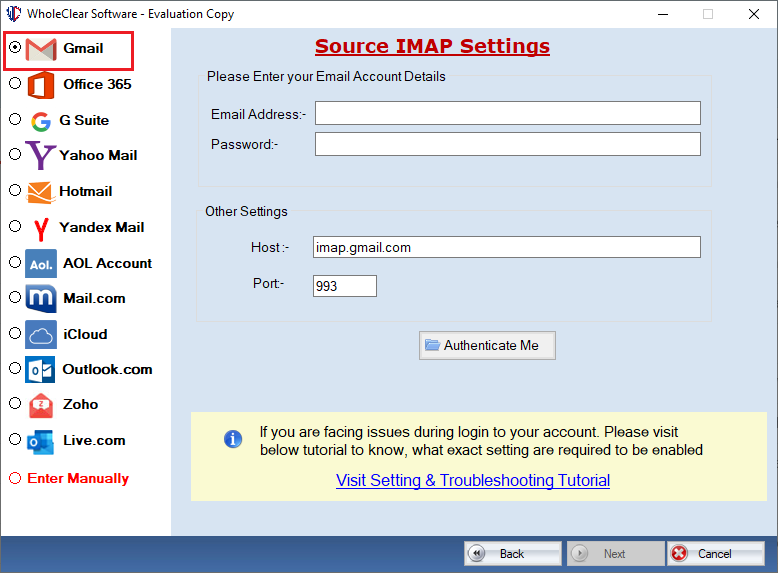The width and height of the screenshot is (778, 573).
Task: Click the Hotmail orange envelope icon
Action: 40,192
